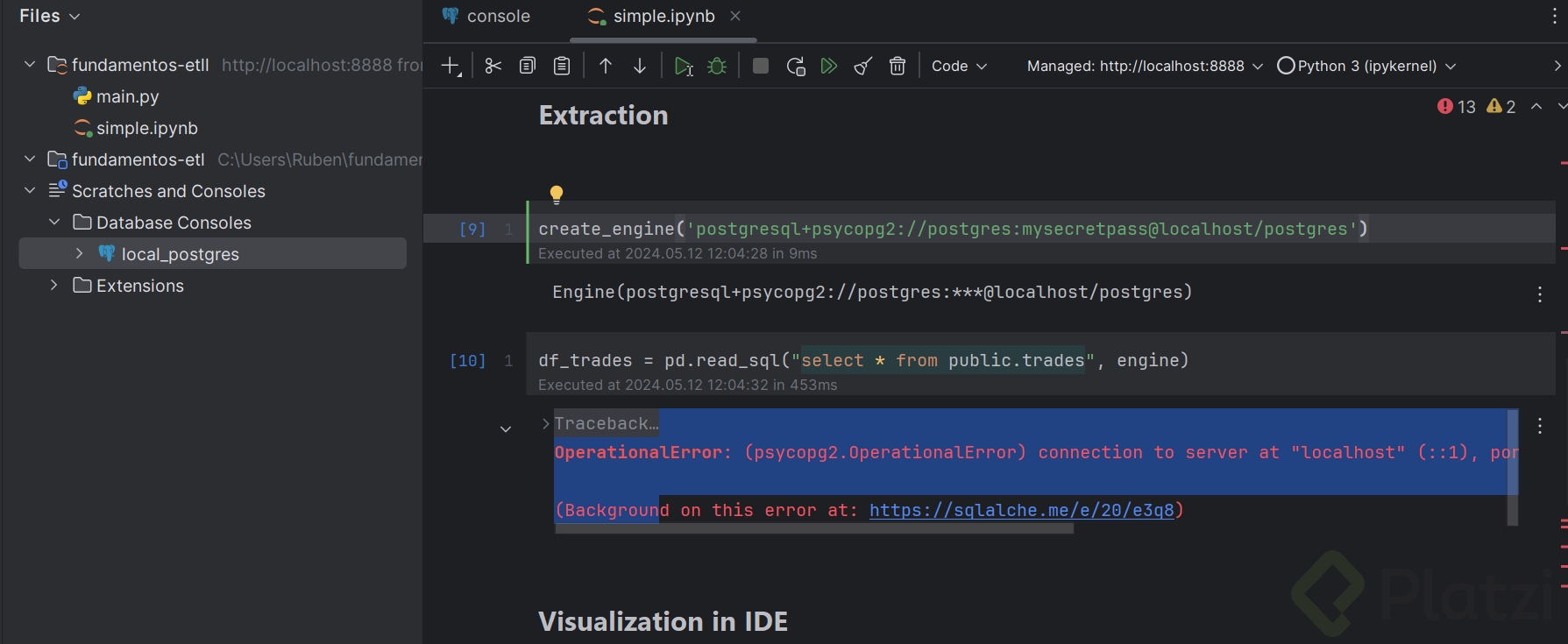Move cell up with the up arrow
Screen dimensions: 1568x644
tap(606, 67)
